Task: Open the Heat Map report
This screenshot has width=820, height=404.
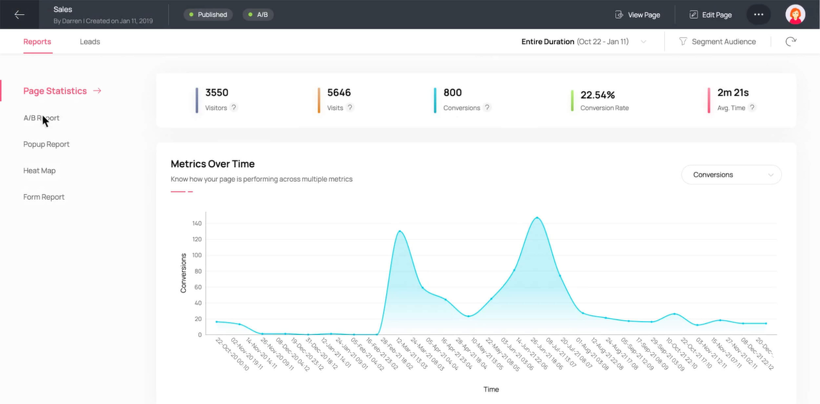Action: pyautogui.click(x=40, y=171)
